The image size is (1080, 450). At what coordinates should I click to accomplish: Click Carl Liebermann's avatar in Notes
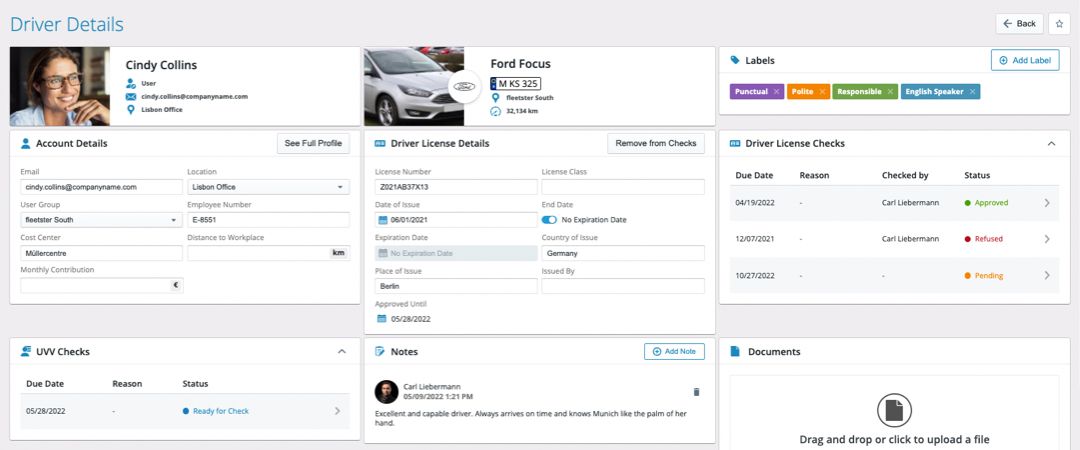tap(386, 391)
